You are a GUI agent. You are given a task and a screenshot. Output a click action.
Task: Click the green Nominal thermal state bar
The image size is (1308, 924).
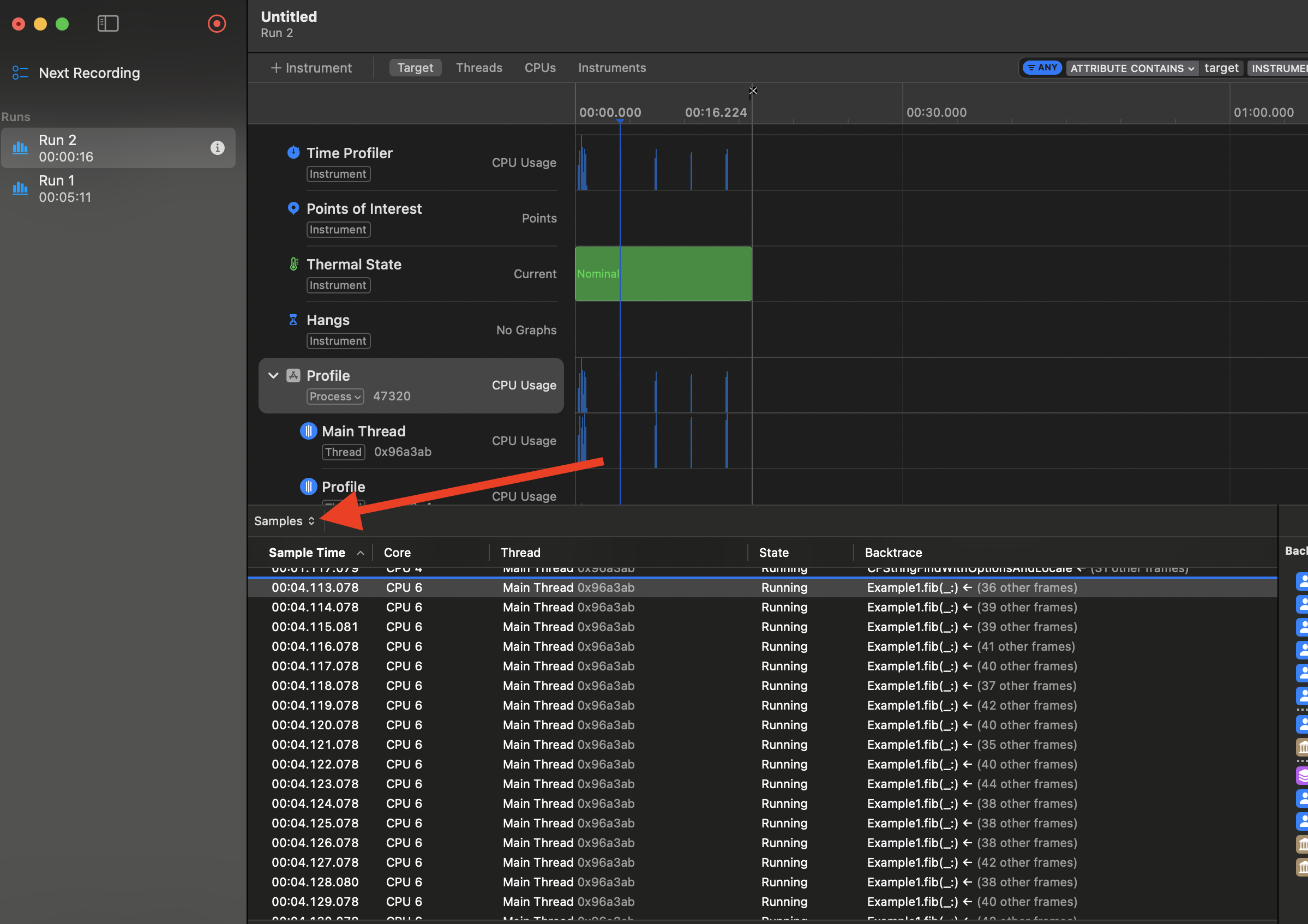663,274
